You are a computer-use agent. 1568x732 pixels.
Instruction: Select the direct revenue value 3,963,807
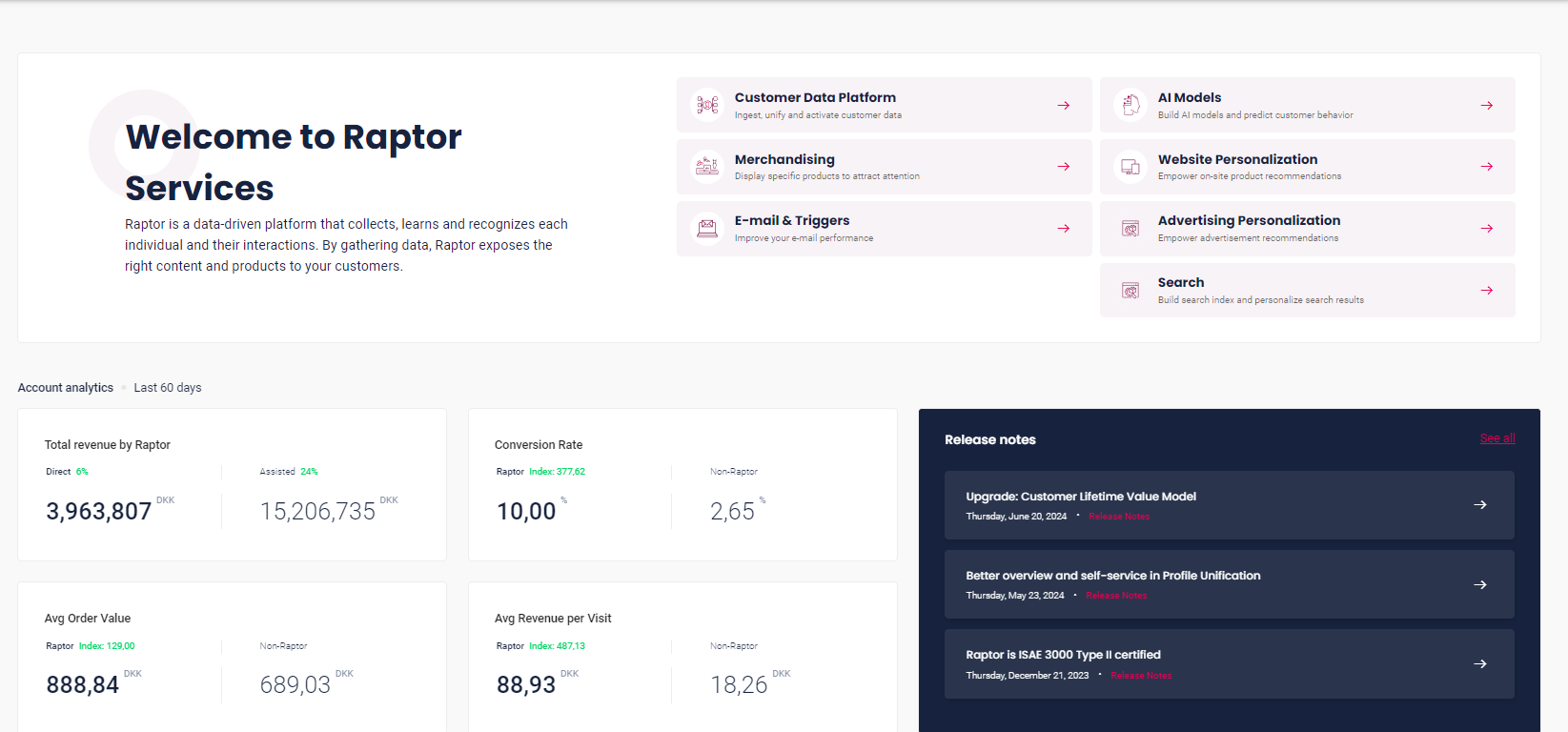click(99, 512)
